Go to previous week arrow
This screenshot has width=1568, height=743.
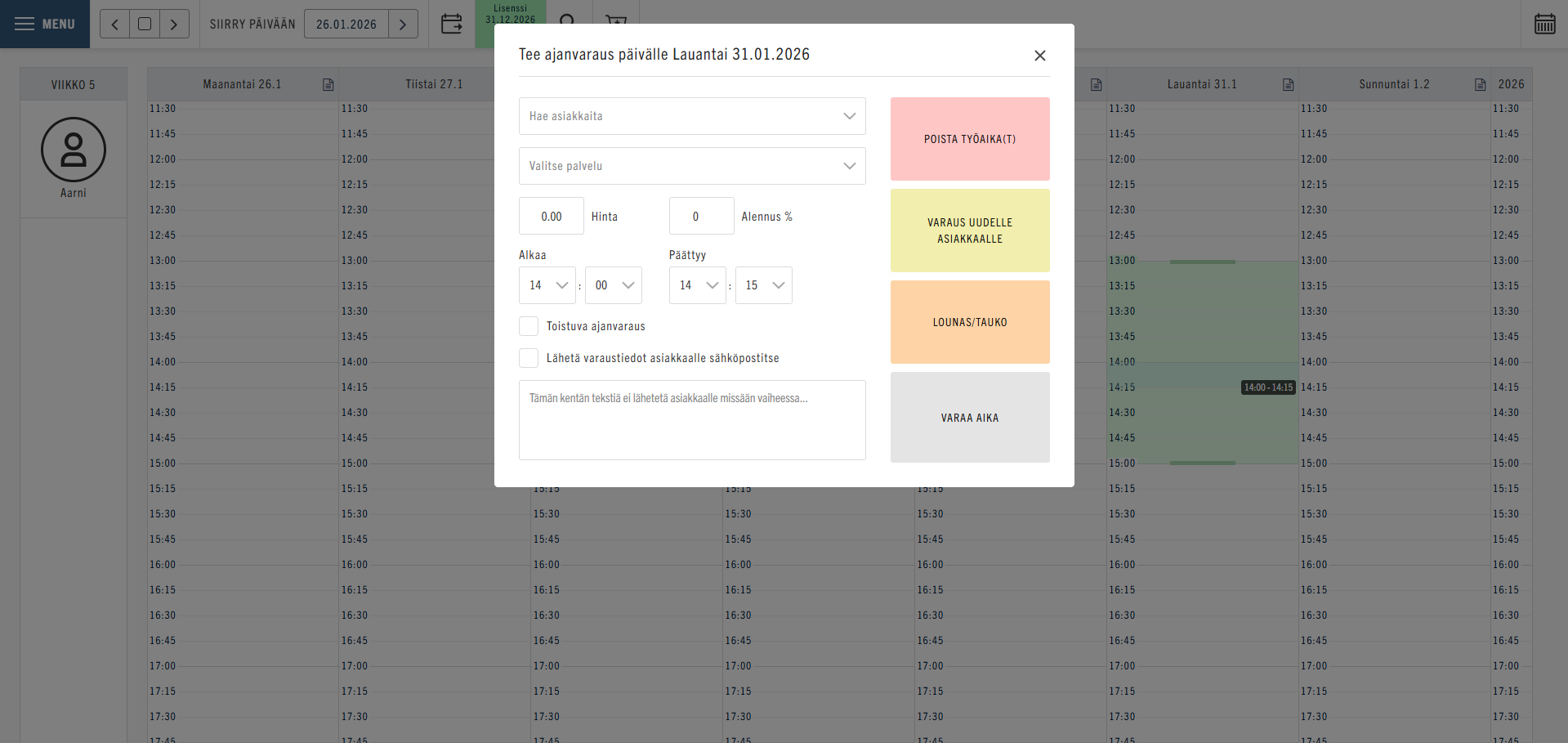click(115, 25)
